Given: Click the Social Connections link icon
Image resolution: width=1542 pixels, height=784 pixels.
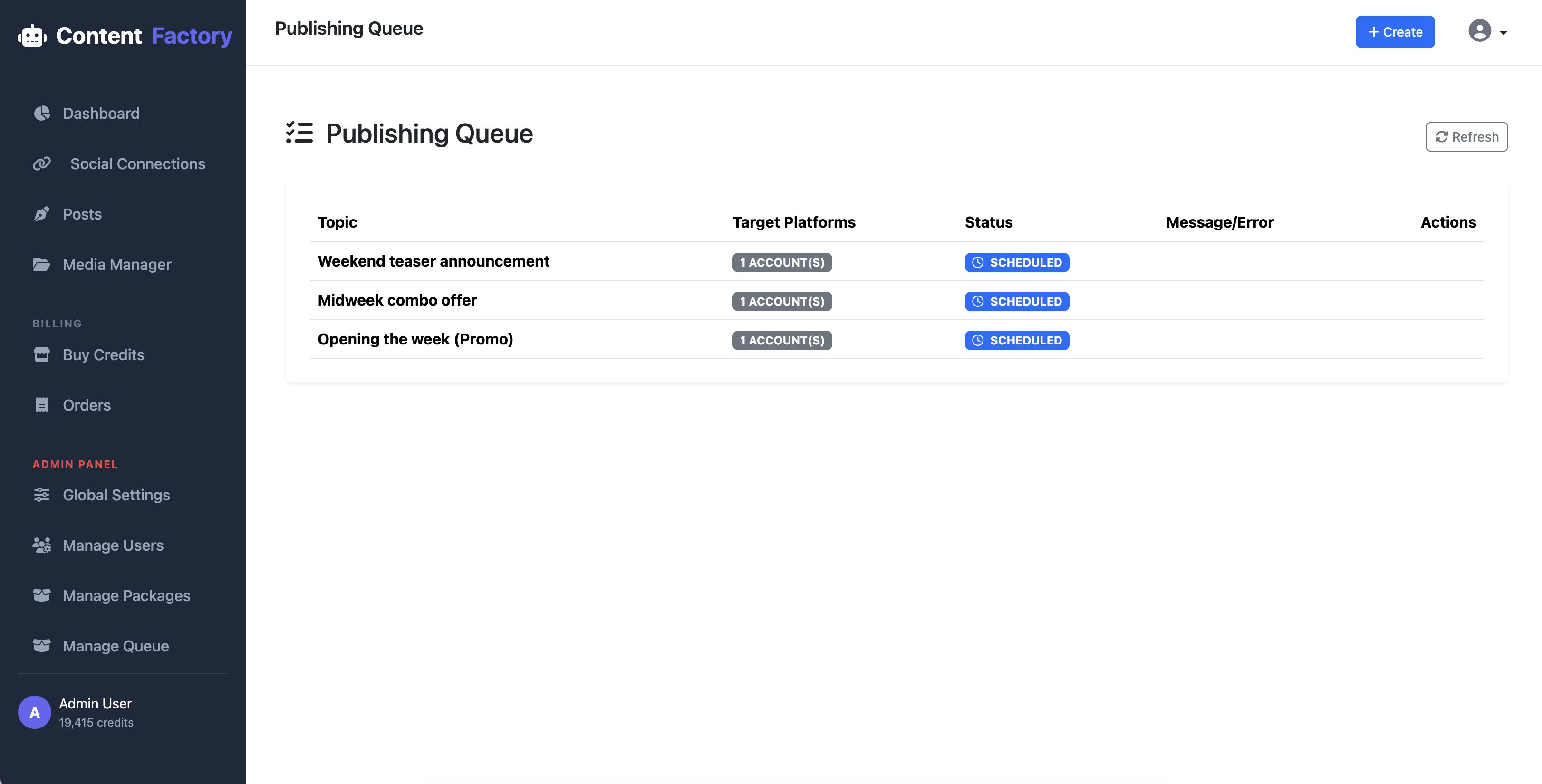Looking at the screenshot, I should (42, 163).
